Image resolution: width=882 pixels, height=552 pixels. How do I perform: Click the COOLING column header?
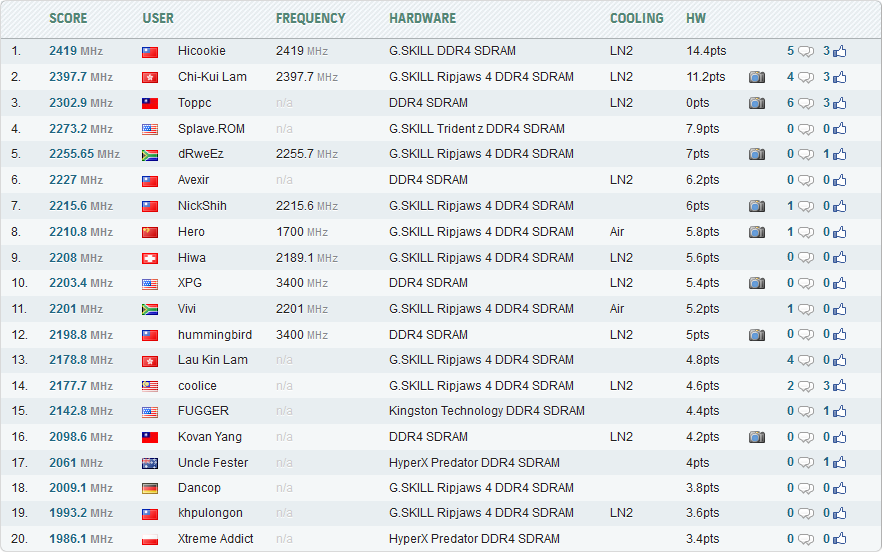click(x=636, y=18)
